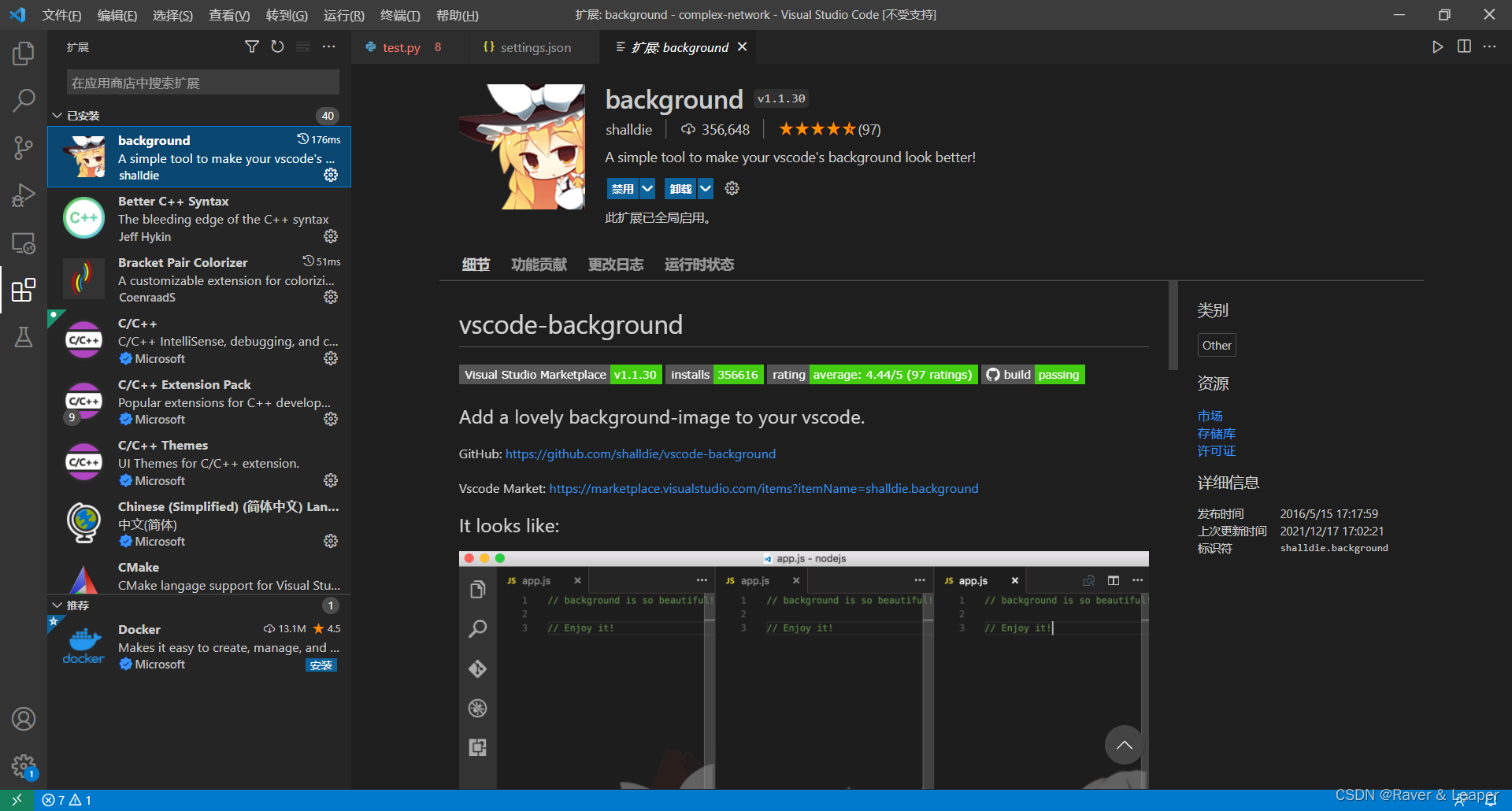The height and width of the screenshot is (811, 1512).
Task: Refresh the installed extensions list
Action: click(277, 46)
